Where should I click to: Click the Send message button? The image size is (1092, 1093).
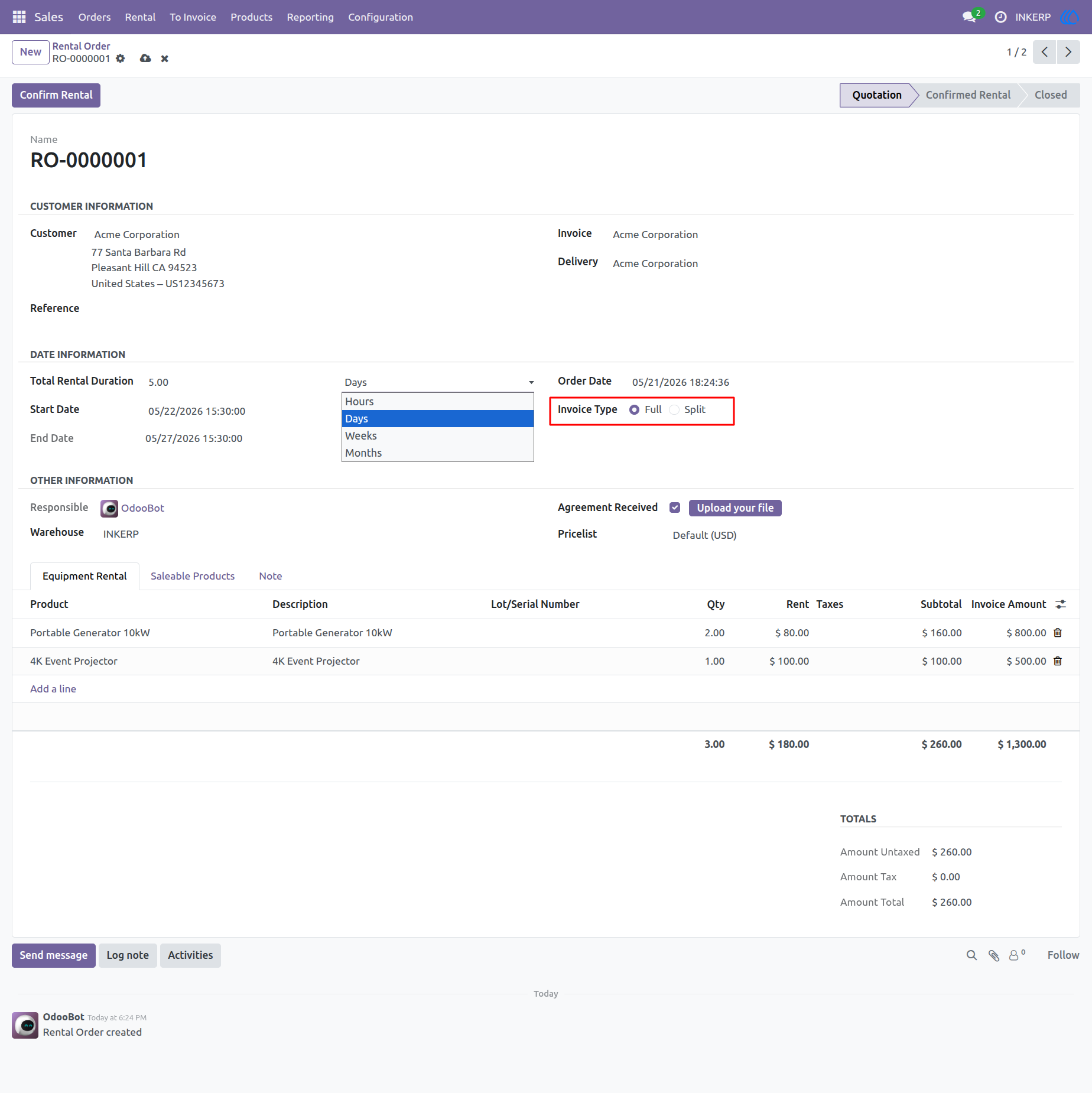pos(54,955)
